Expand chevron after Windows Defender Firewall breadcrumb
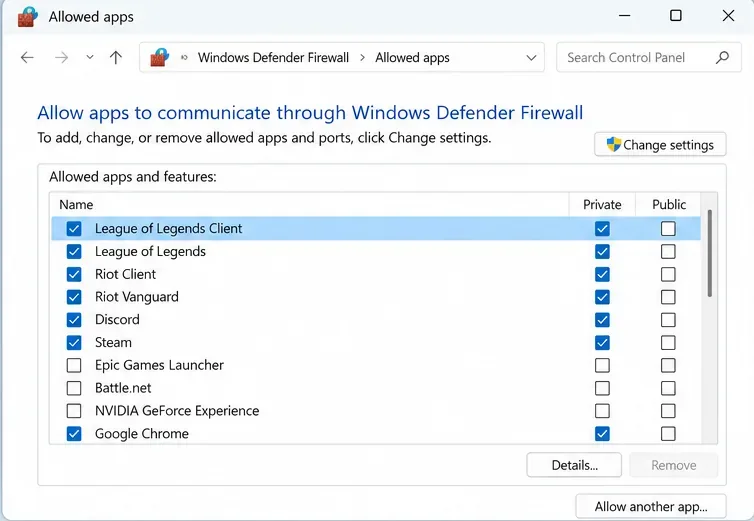 click(363, 58)
